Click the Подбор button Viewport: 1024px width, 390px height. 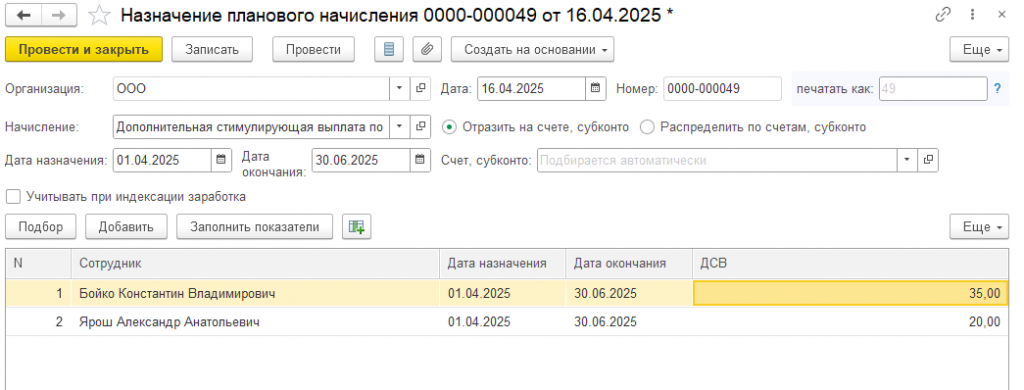[x=40, y=227]
